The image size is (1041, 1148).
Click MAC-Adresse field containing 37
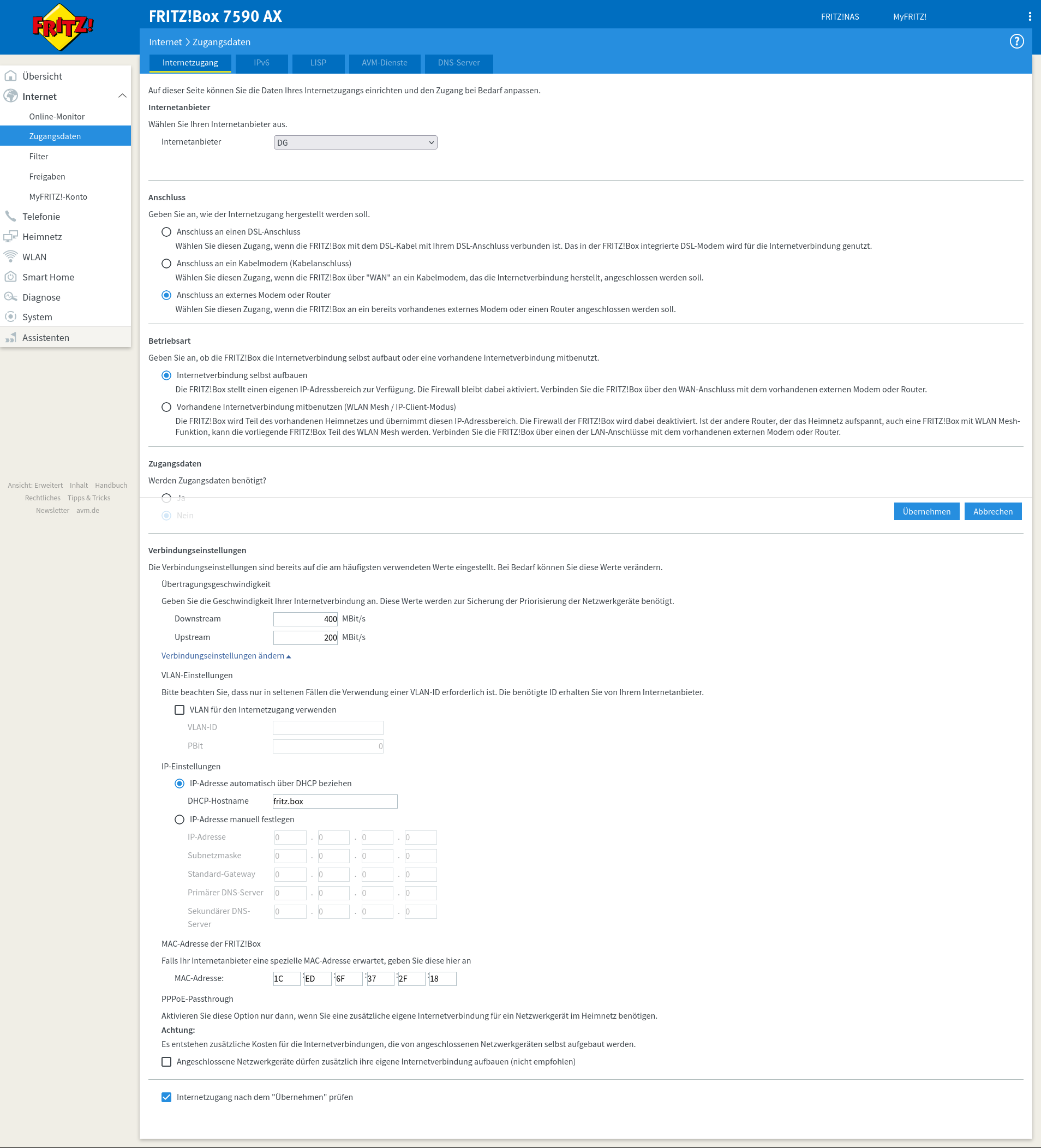coord(380,979)
